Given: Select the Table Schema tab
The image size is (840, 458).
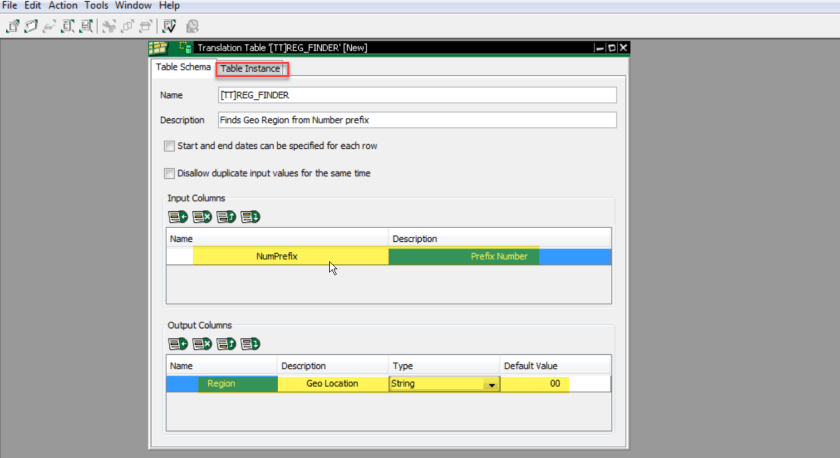Looking at the screenshot, I should [183, 67].
